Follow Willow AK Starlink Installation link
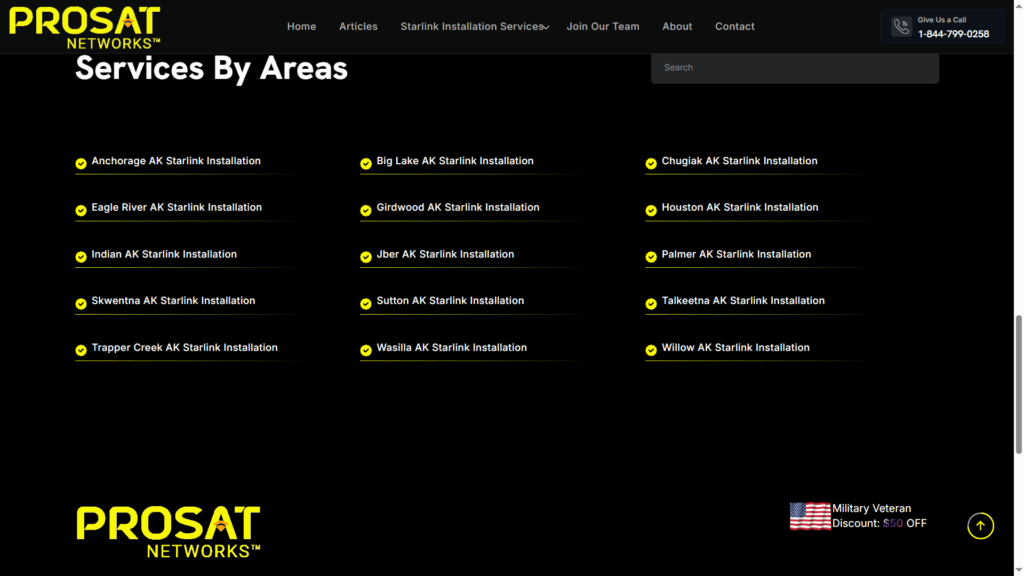1024x576 pixels. (x=735, y=347)
